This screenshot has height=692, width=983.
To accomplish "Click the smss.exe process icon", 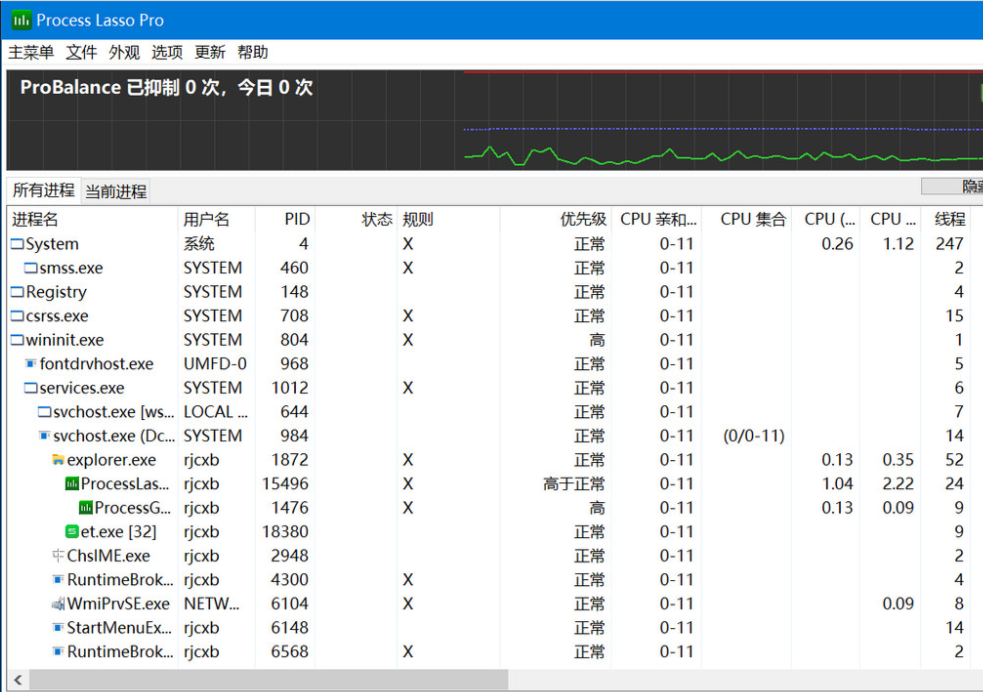I will point(31,268).
